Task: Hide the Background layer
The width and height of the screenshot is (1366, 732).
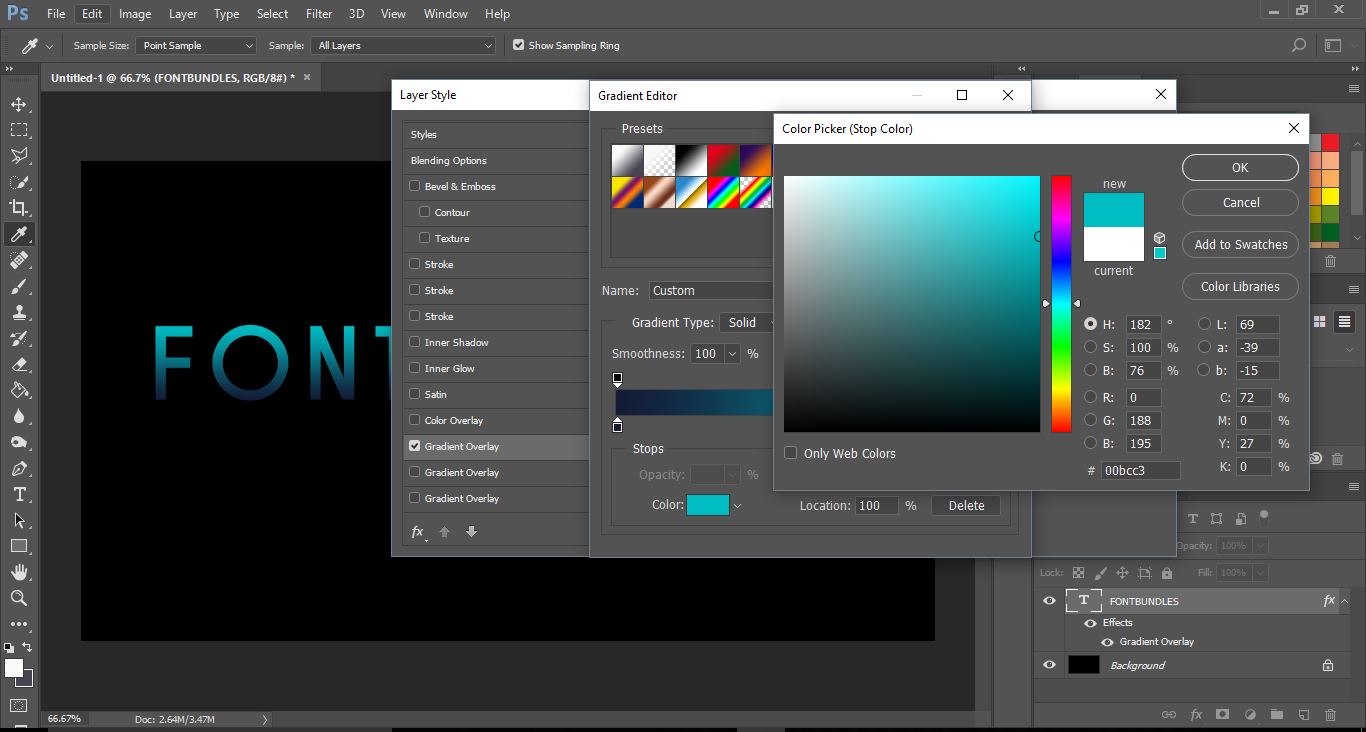Action: click(x=1049, y=665)
